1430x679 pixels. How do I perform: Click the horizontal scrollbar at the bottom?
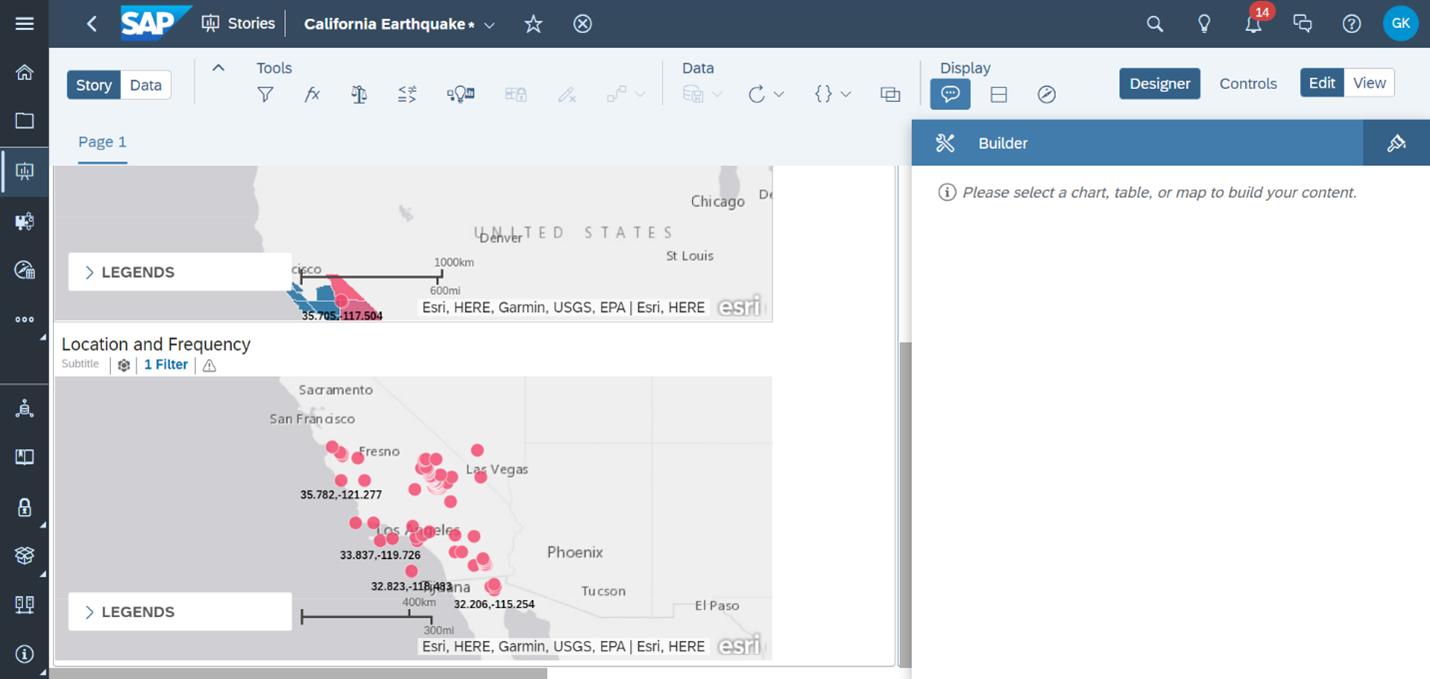298,674
